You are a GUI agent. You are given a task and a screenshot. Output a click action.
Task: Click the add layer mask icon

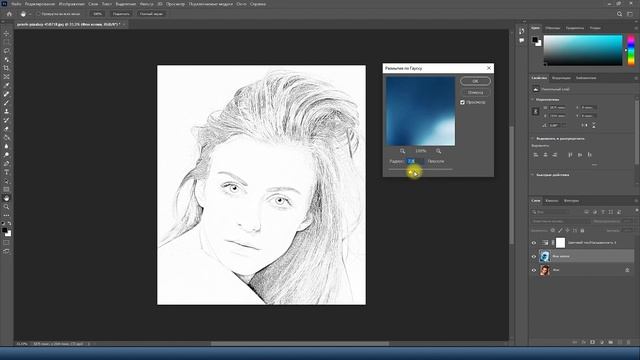(593, 342)
